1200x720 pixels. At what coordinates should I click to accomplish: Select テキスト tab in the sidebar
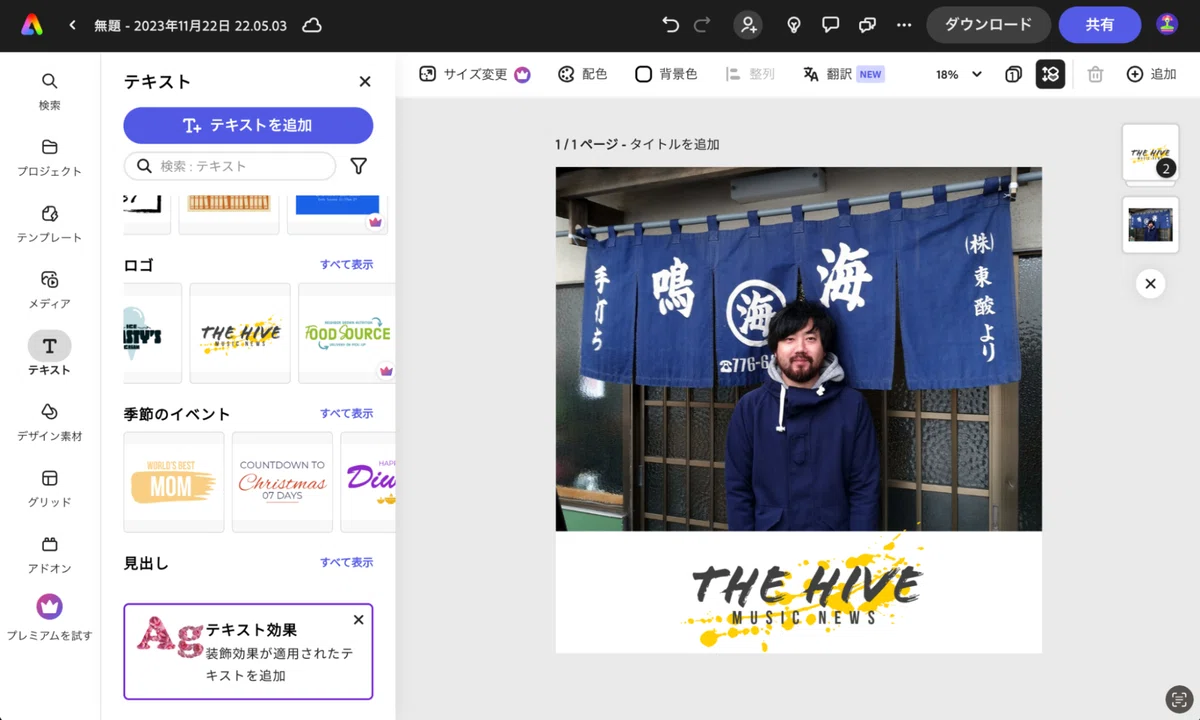[49, 354]
